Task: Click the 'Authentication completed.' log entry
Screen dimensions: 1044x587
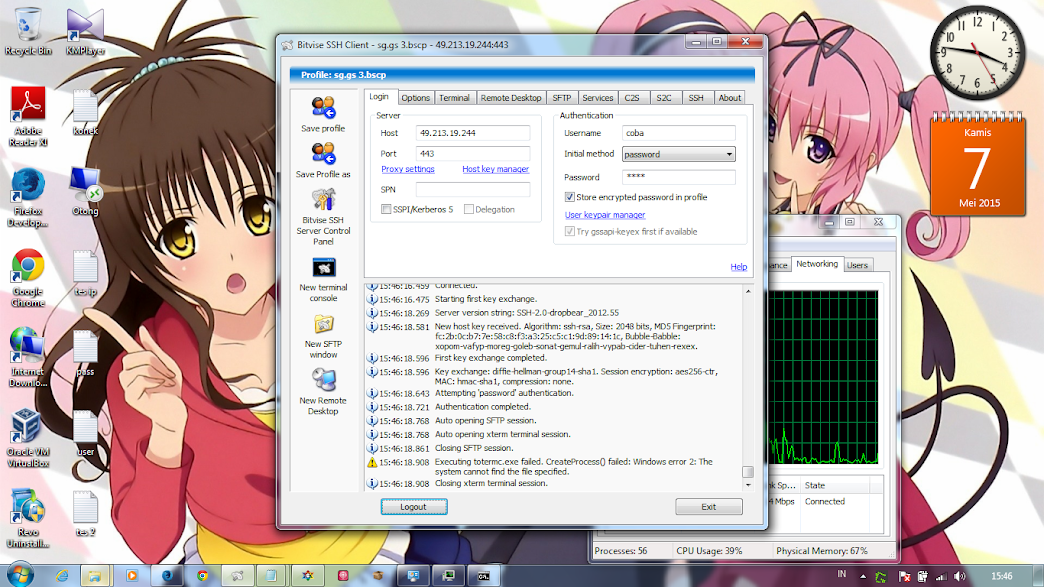Action: tap(483, 407)
